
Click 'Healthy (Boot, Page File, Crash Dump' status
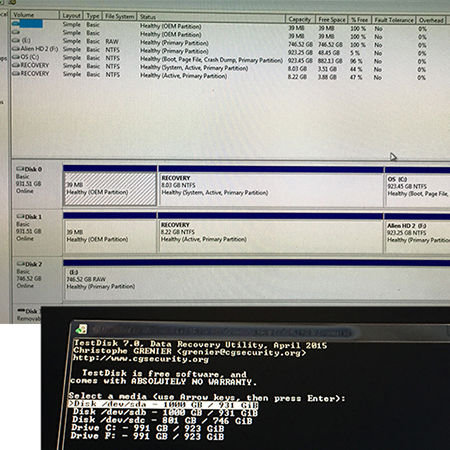tap(211, 60)
